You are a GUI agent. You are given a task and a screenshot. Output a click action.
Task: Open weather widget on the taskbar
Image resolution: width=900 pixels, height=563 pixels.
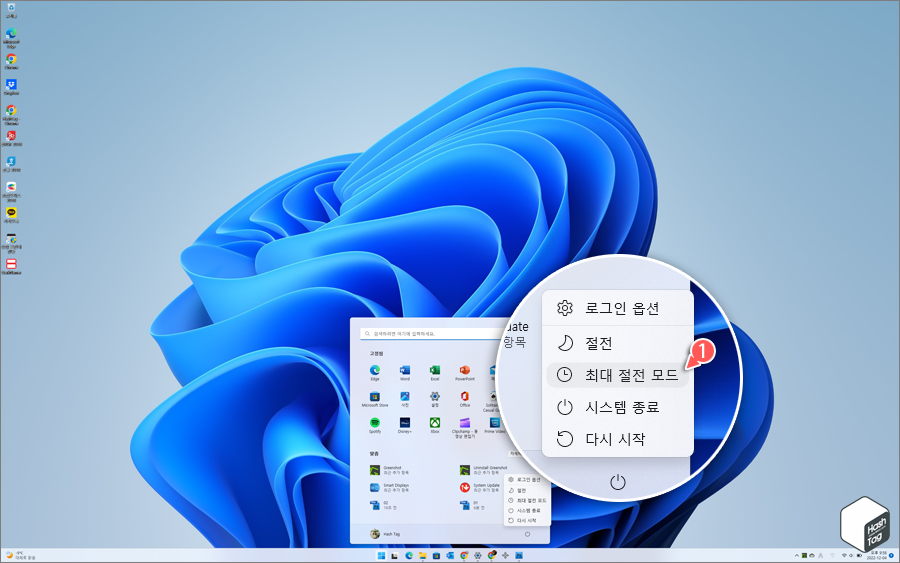(x=20, y=556)
